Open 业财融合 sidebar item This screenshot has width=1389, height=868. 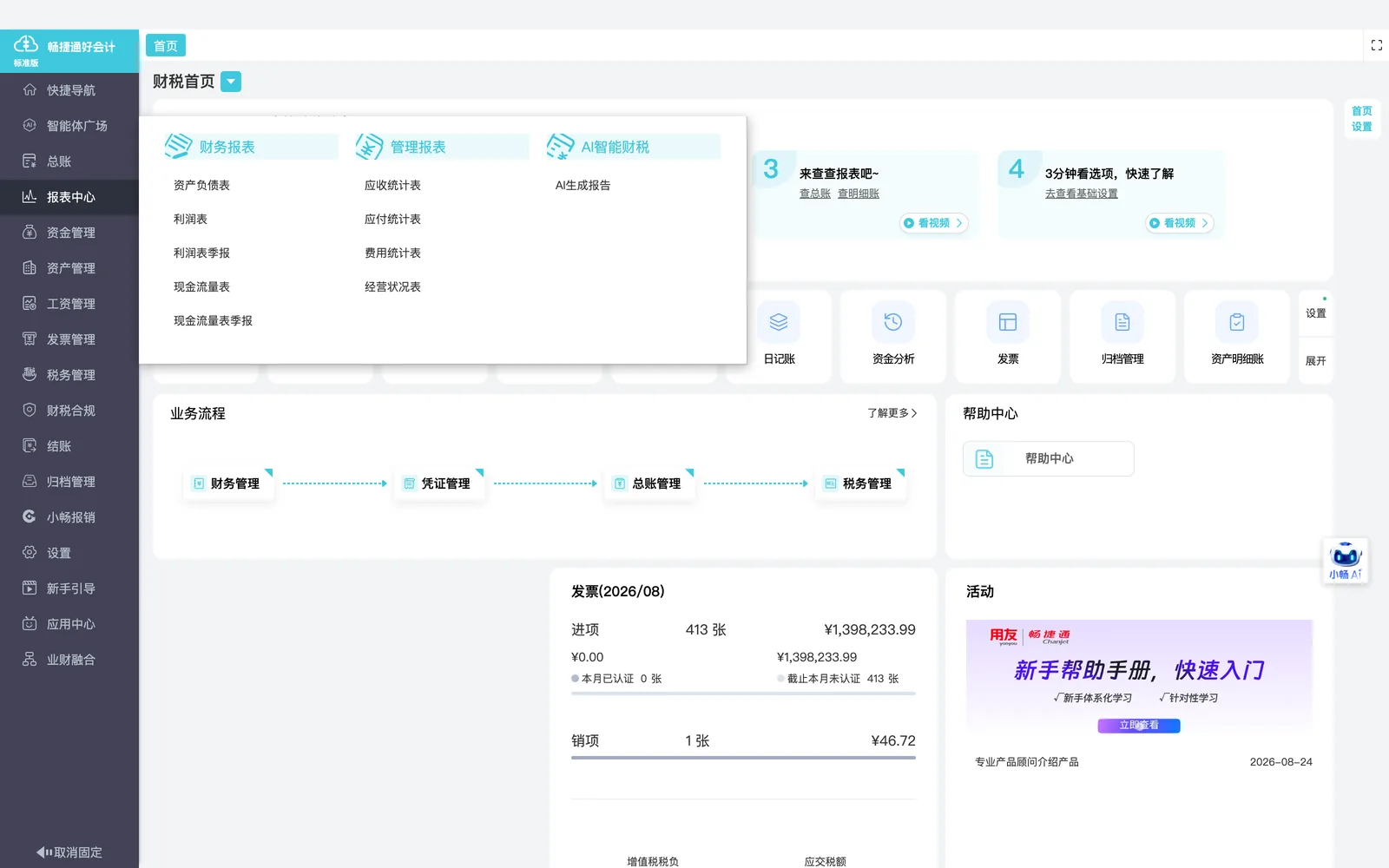(x=69, y=660)
